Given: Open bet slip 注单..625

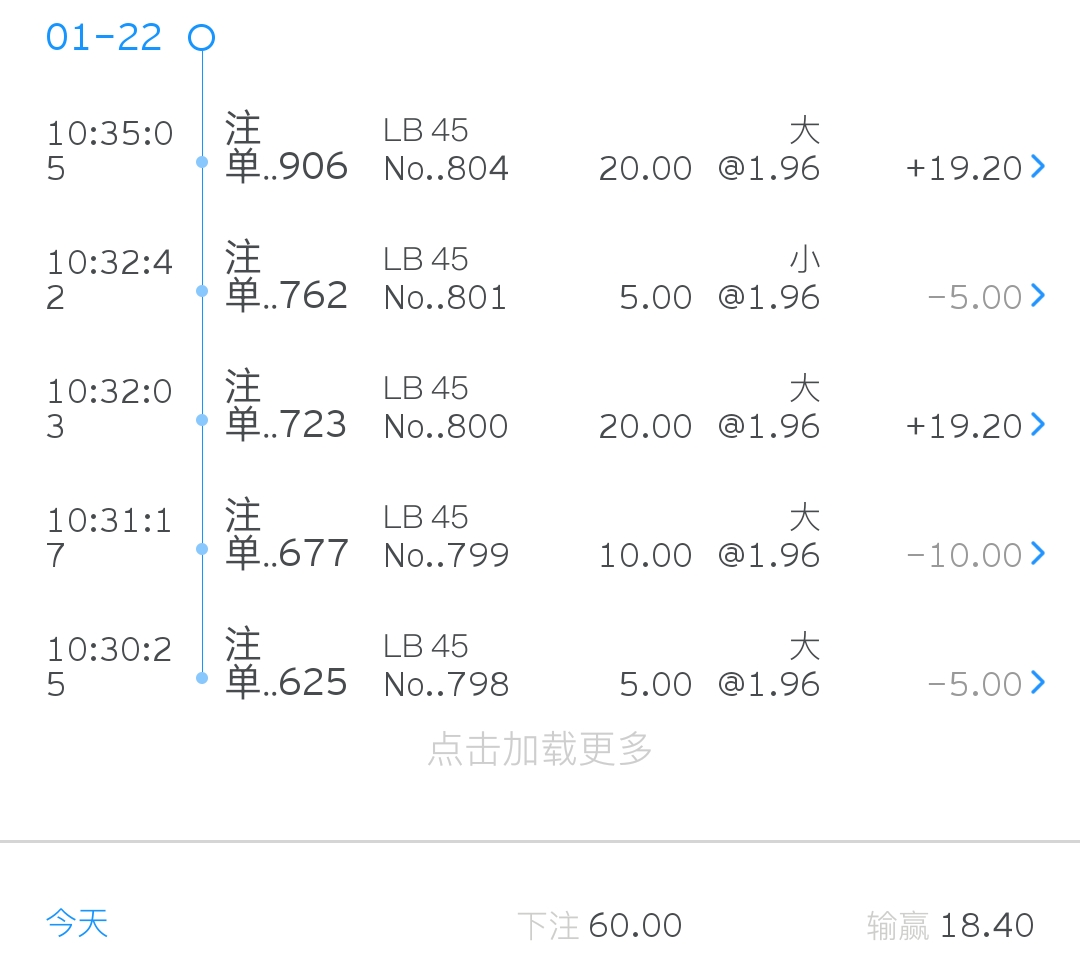Looking at the screenshot, I should coord(286,664).
